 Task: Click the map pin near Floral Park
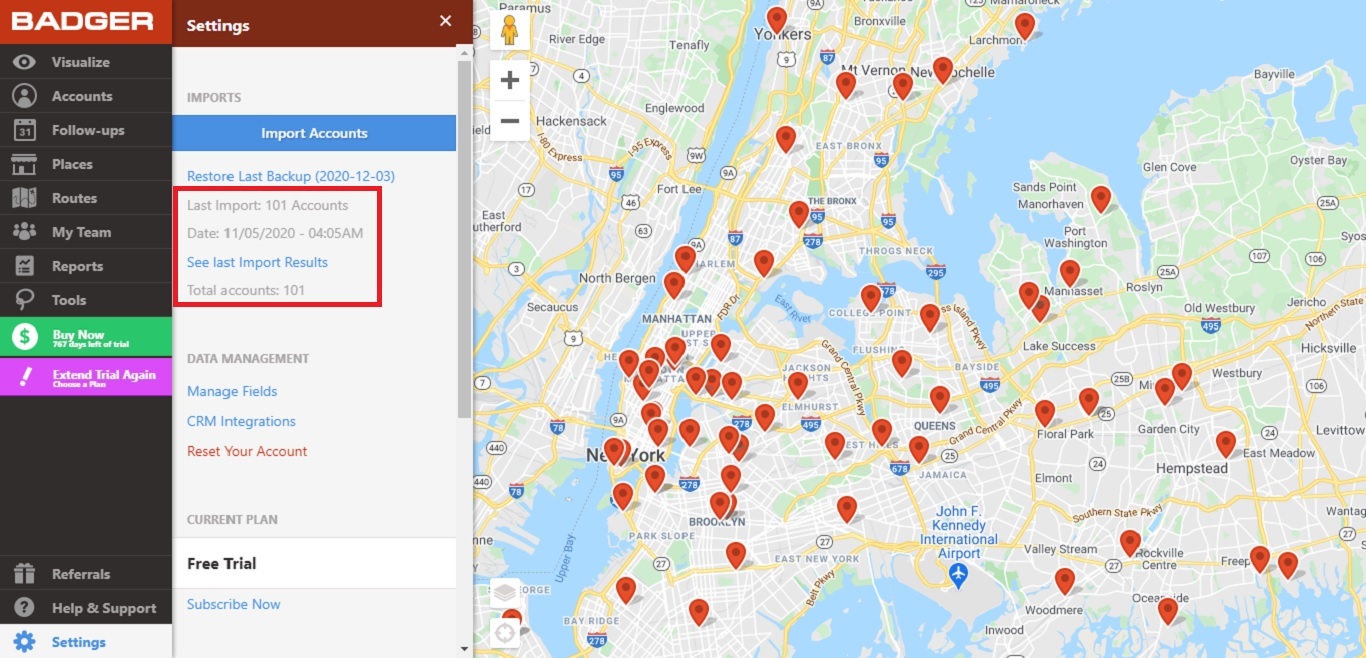1045,412
